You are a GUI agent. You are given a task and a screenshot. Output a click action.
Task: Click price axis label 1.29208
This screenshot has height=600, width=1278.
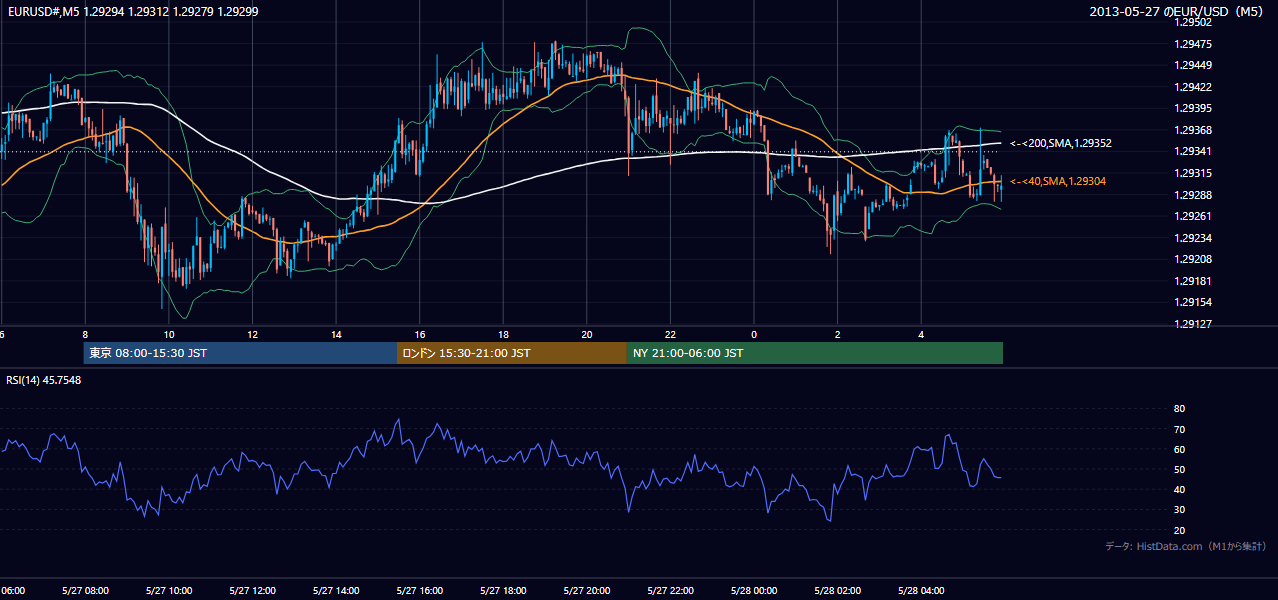pos(1193,259)
